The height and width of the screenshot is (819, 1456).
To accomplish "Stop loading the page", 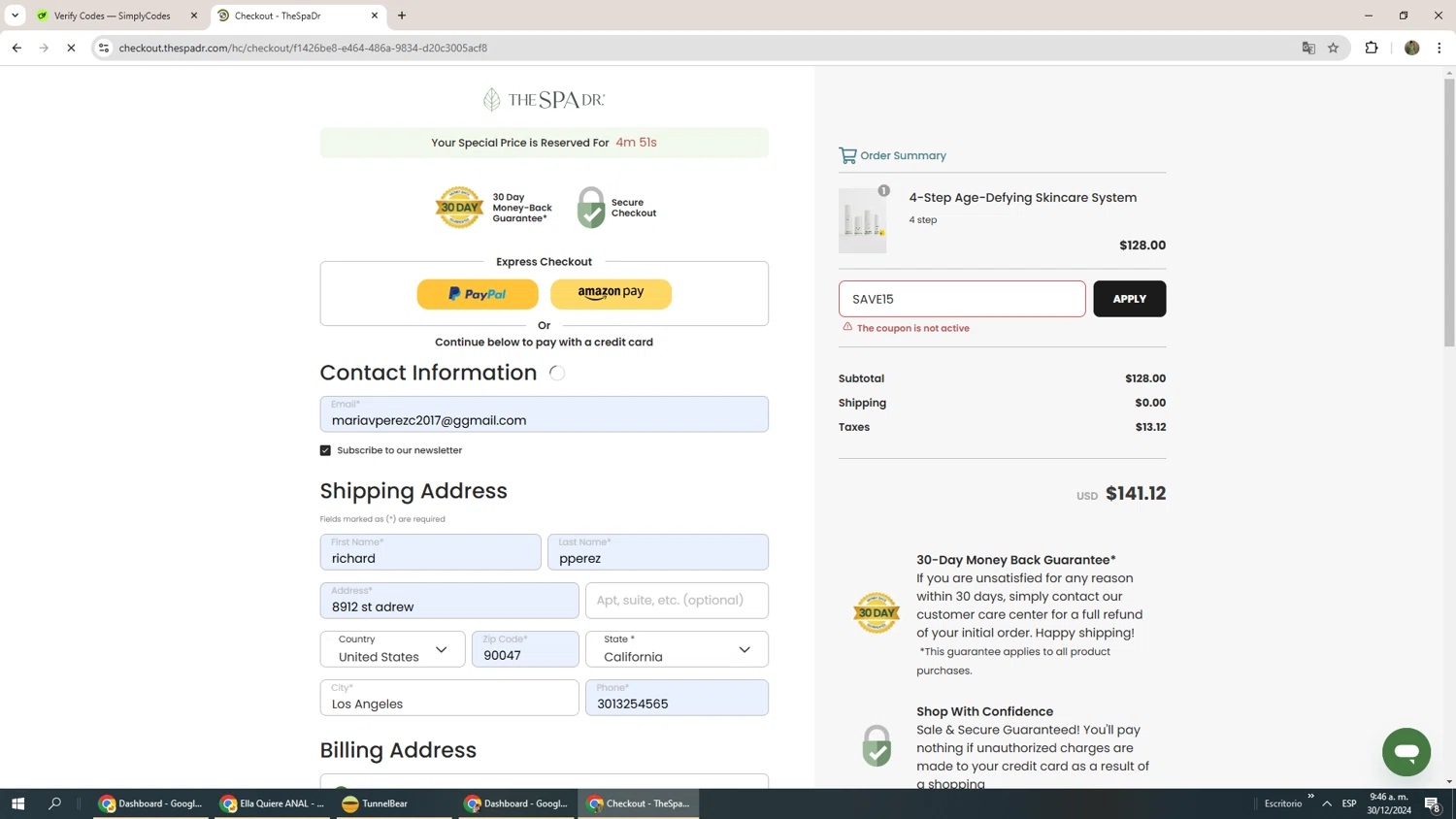I will [71, 48].
